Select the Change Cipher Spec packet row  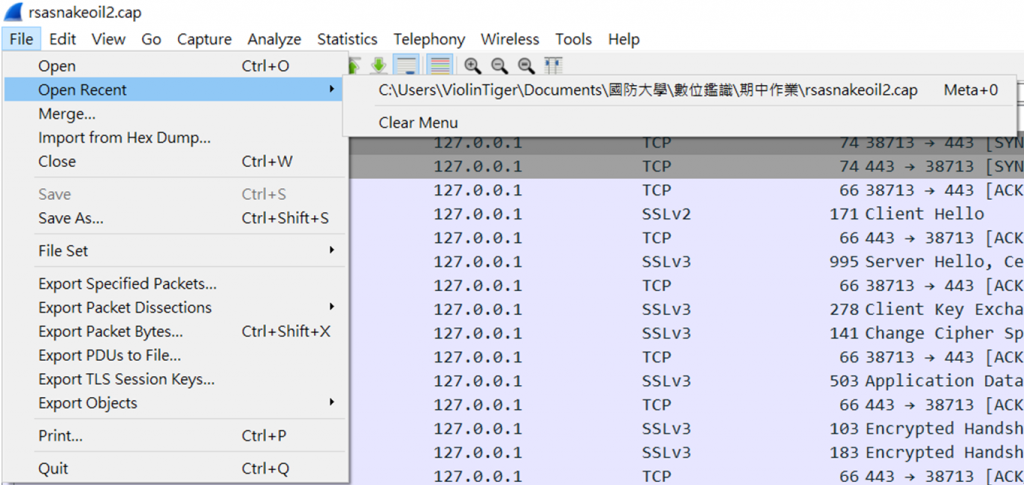(x=686, y=333)
